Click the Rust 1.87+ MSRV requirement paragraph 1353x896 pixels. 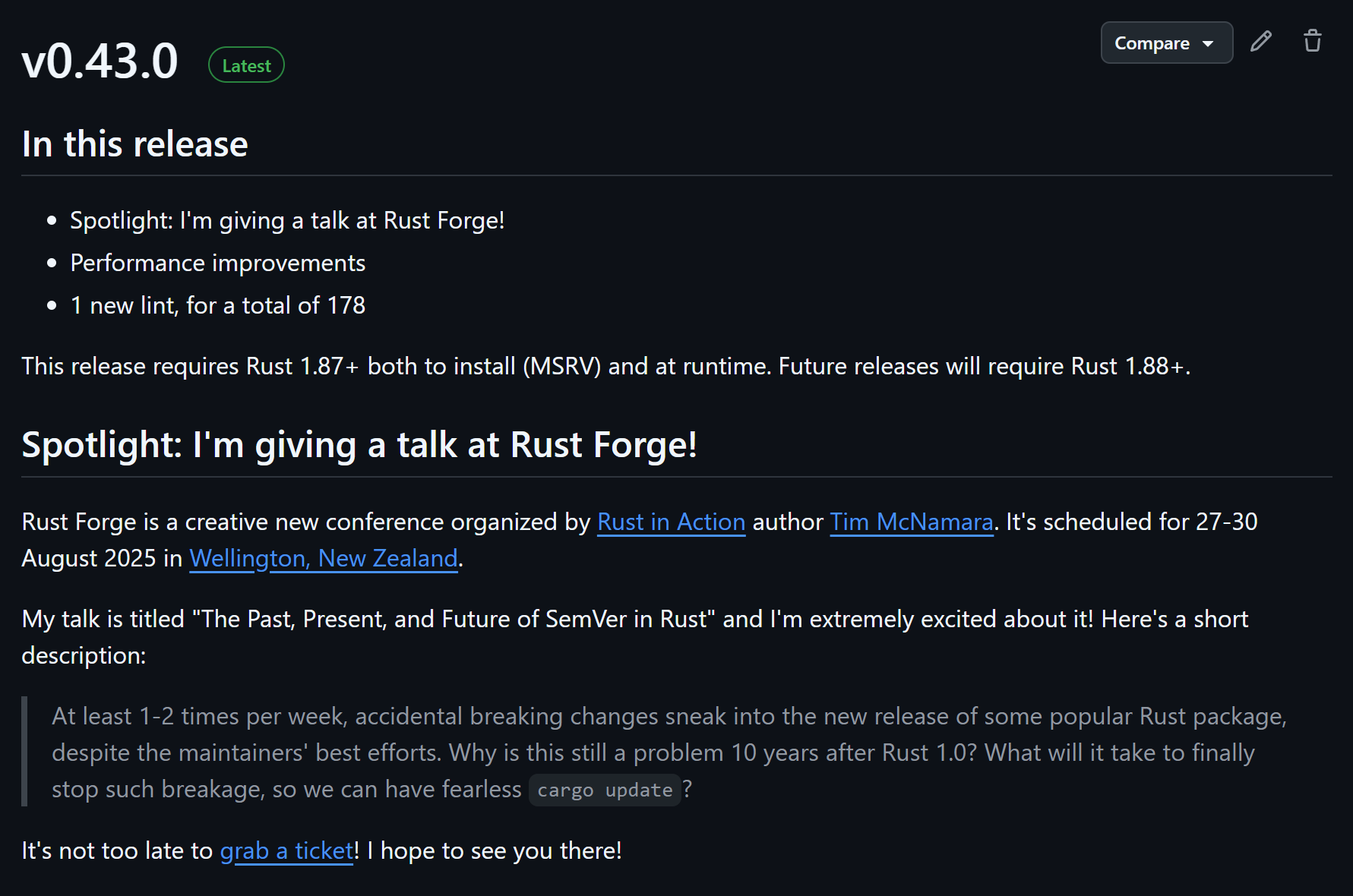[x=605, y=366]
